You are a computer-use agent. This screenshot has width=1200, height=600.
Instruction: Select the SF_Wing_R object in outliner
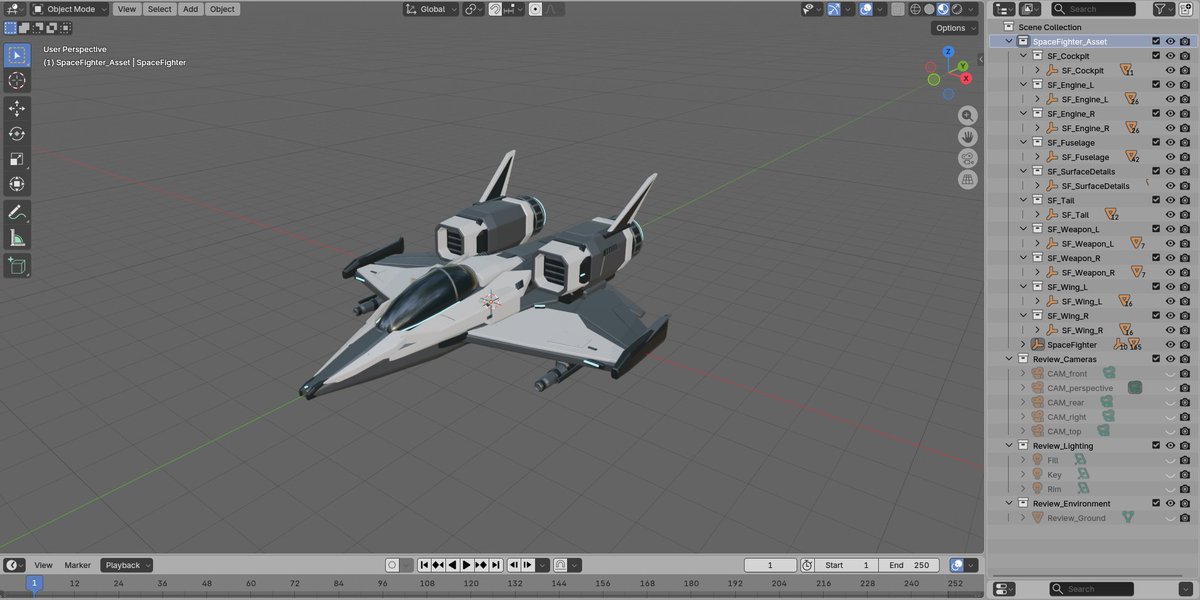[x=1082, y=330]
